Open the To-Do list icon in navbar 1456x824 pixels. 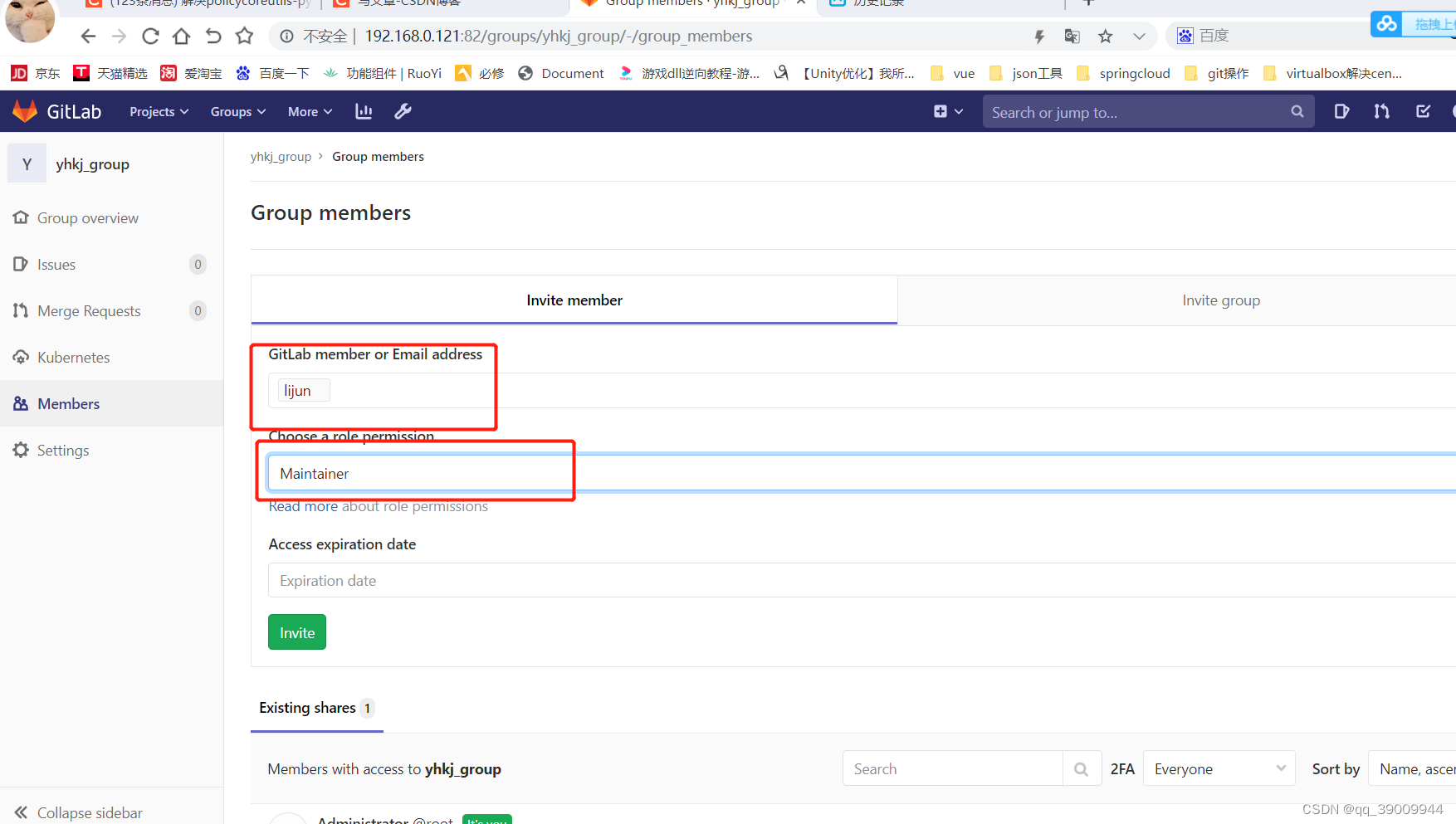pyautogui.click(x=1423, y=111)
